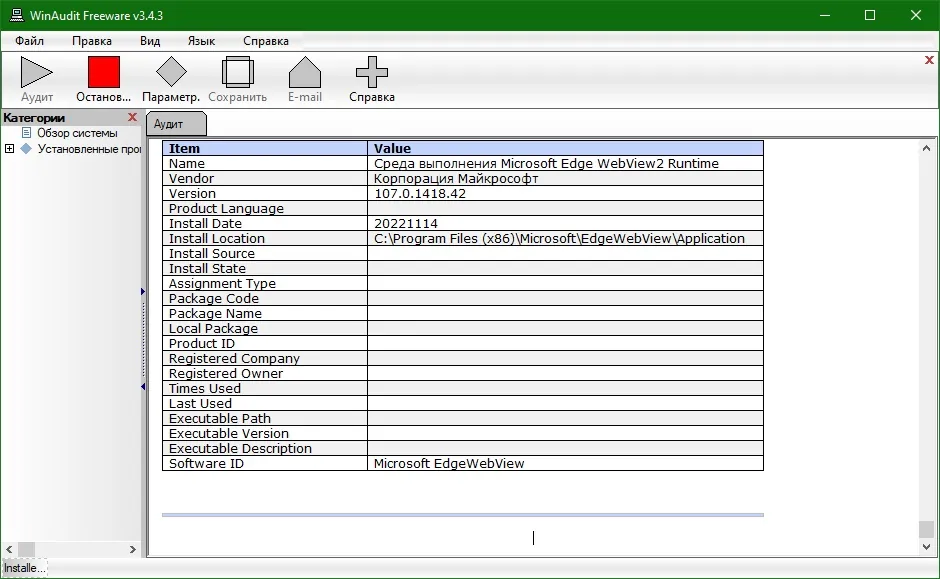The width and height of the screenshot is (940, 579).
Task: Open Параметр. diamond options icon
Action: [x=171, y=72]
